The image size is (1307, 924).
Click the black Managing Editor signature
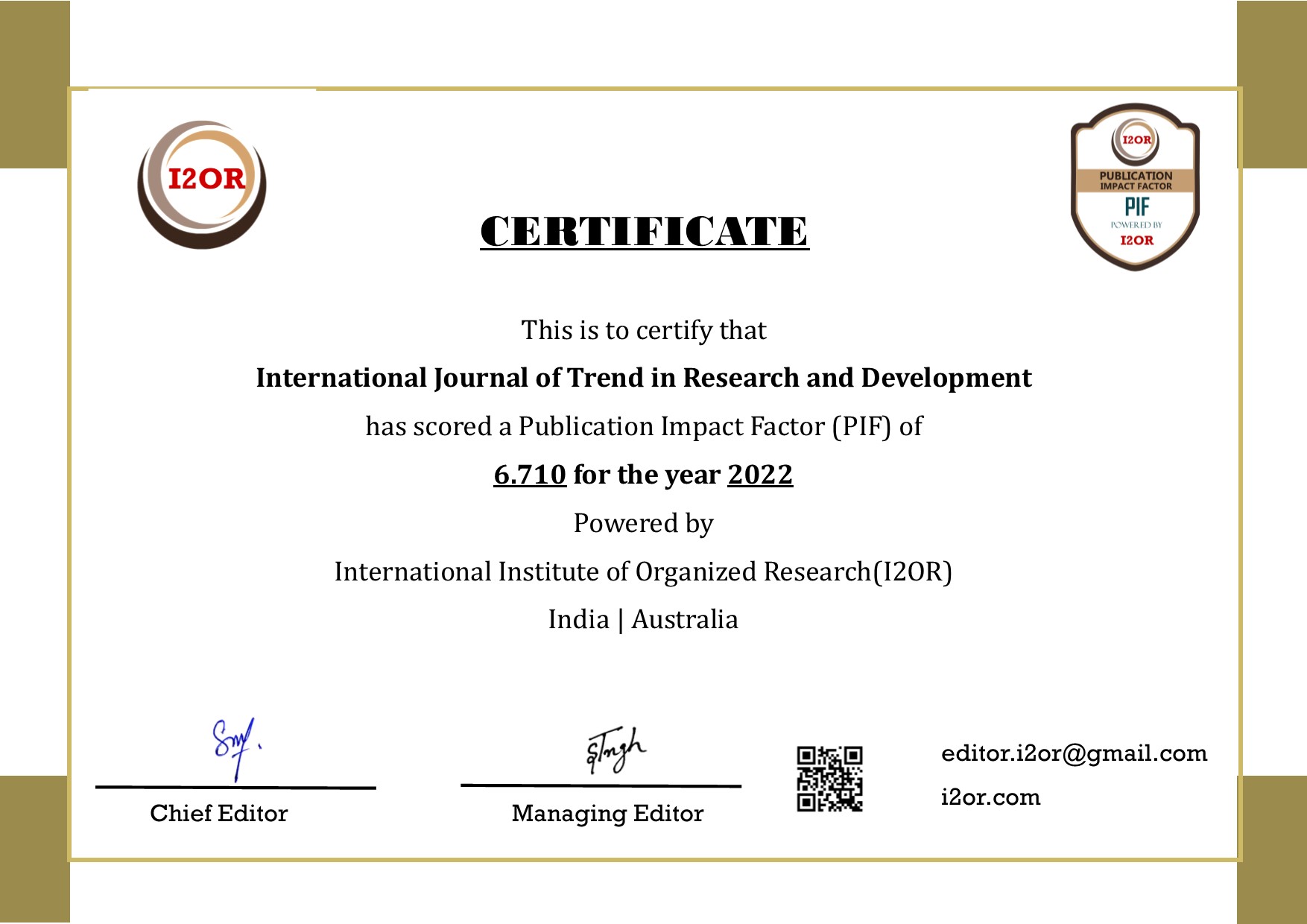[x=615, y=750]
